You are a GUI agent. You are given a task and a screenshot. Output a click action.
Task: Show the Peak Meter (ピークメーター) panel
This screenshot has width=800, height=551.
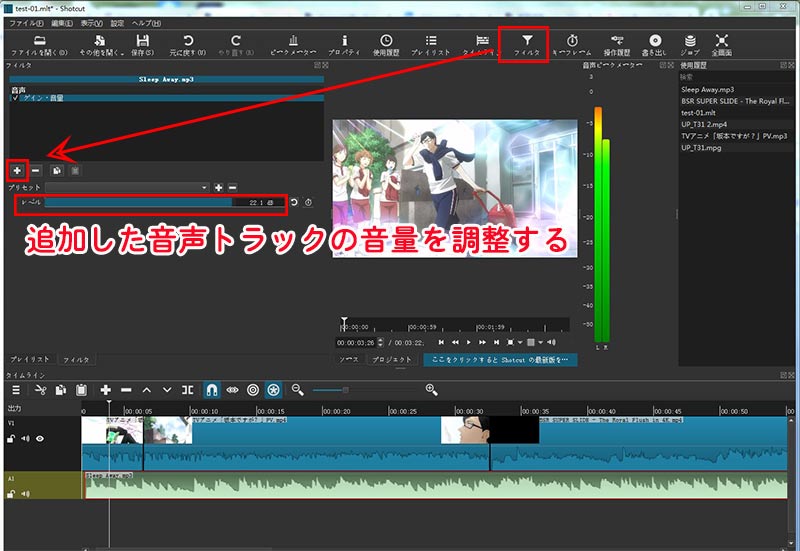click(x=293, y=45)
